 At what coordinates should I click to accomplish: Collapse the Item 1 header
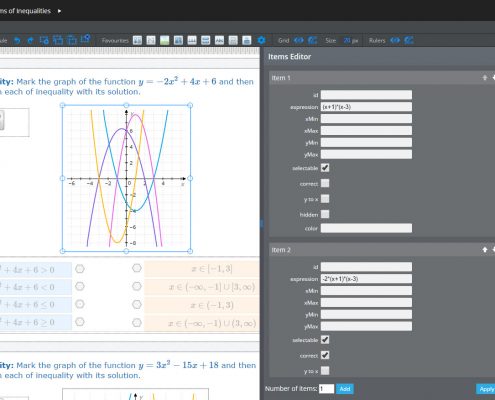(x=373, y=78)
